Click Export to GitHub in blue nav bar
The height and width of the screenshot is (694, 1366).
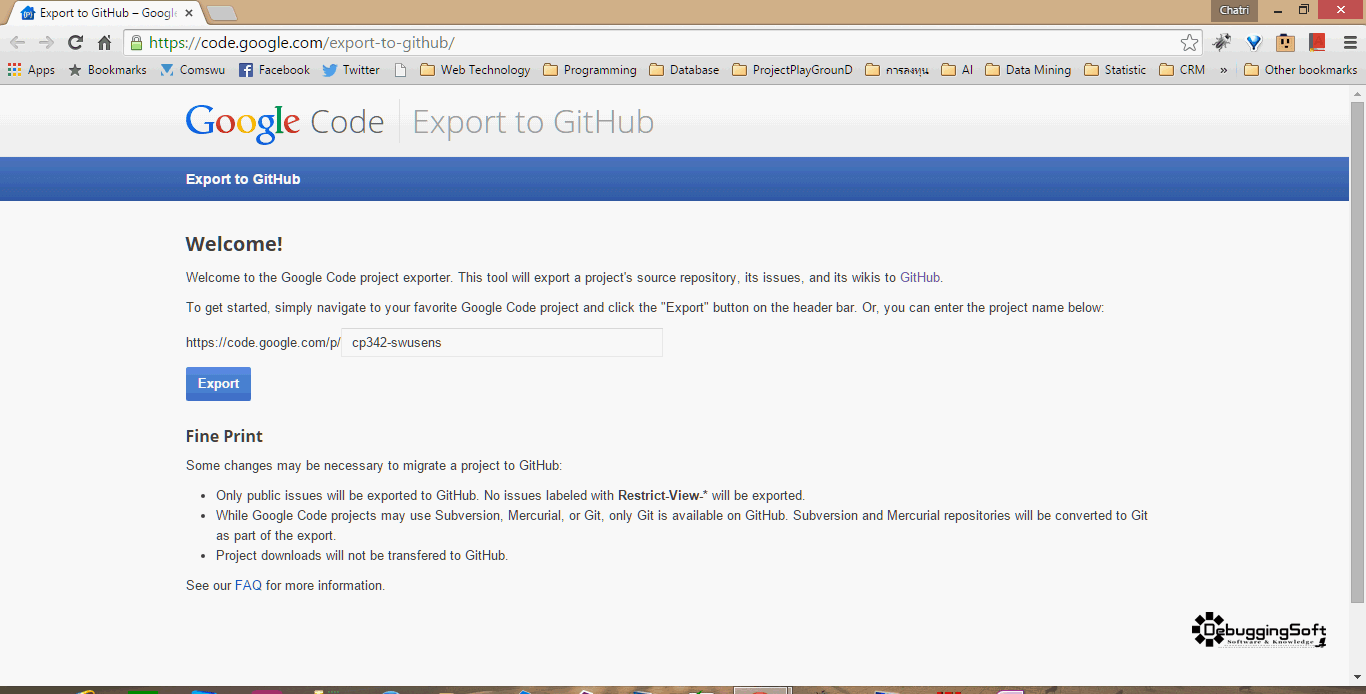coord(243,179)
